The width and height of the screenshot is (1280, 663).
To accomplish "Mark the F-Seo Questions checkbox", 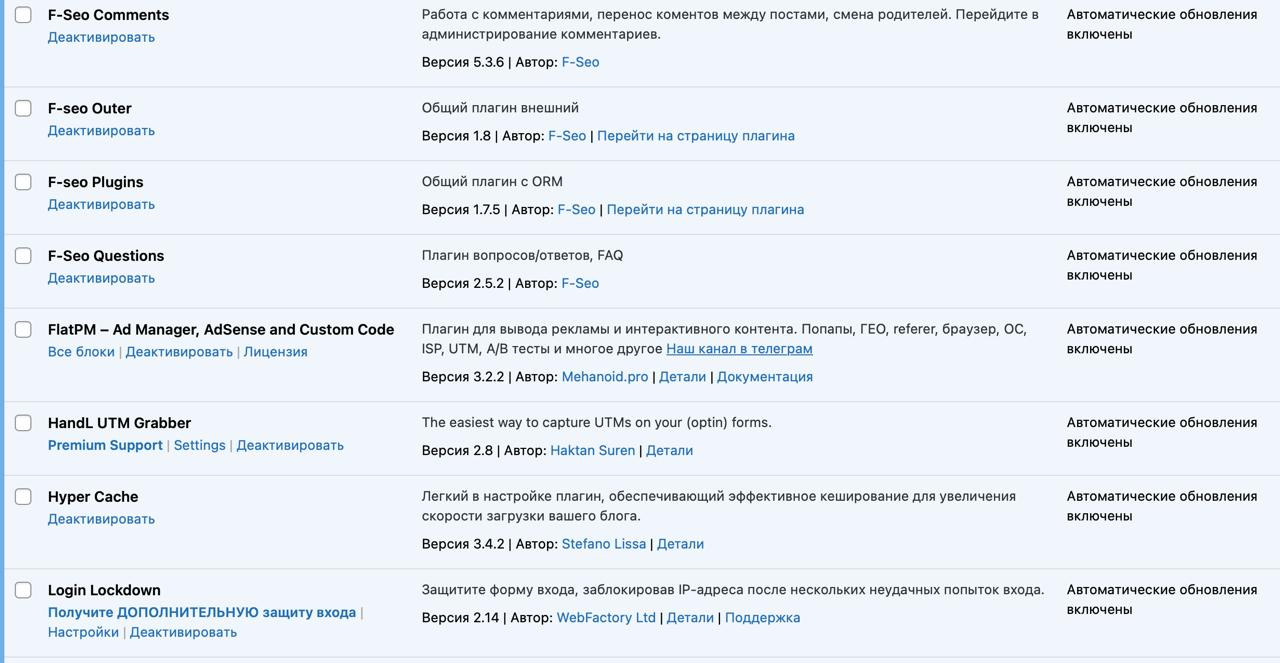I will click(23, 256).
